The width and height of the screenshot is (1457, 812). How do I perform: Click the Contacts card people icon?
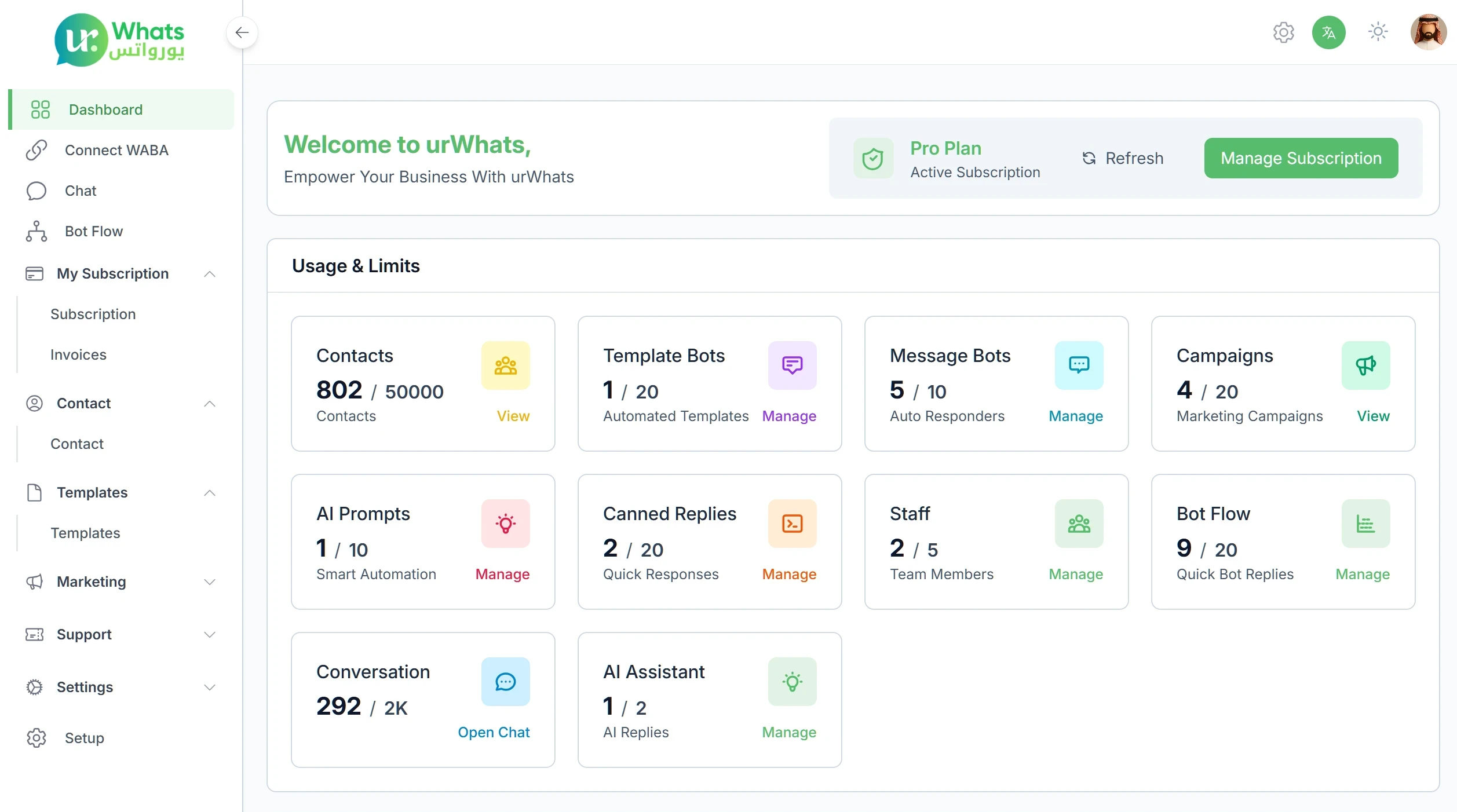pos(505,365)
